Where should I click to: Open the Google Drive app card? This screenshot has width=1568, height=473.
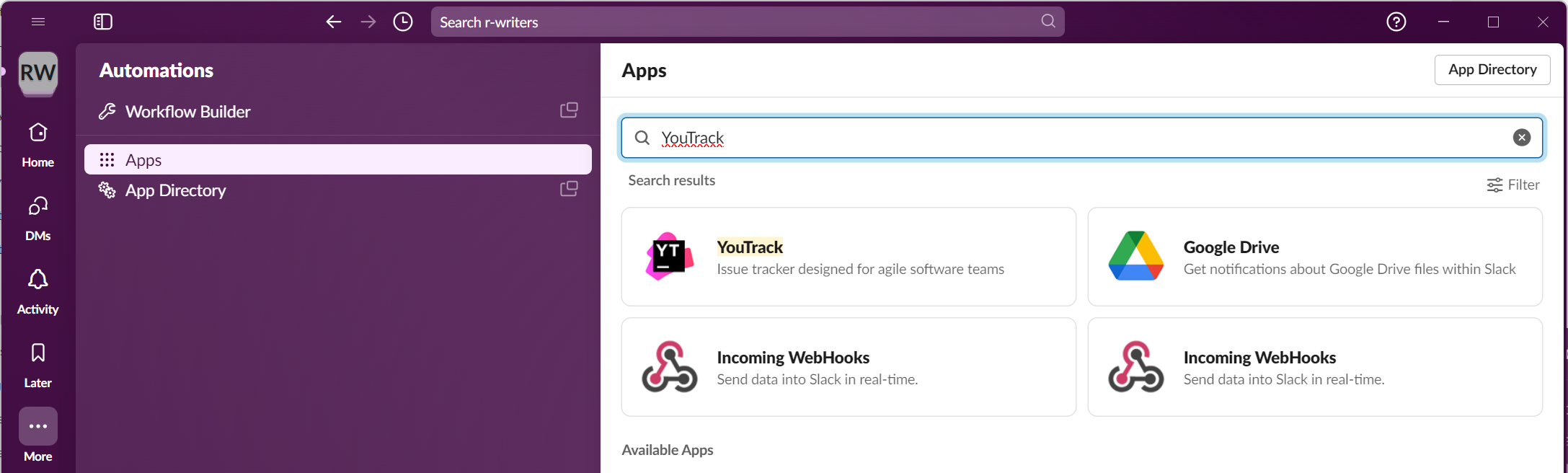(1314, 257)
